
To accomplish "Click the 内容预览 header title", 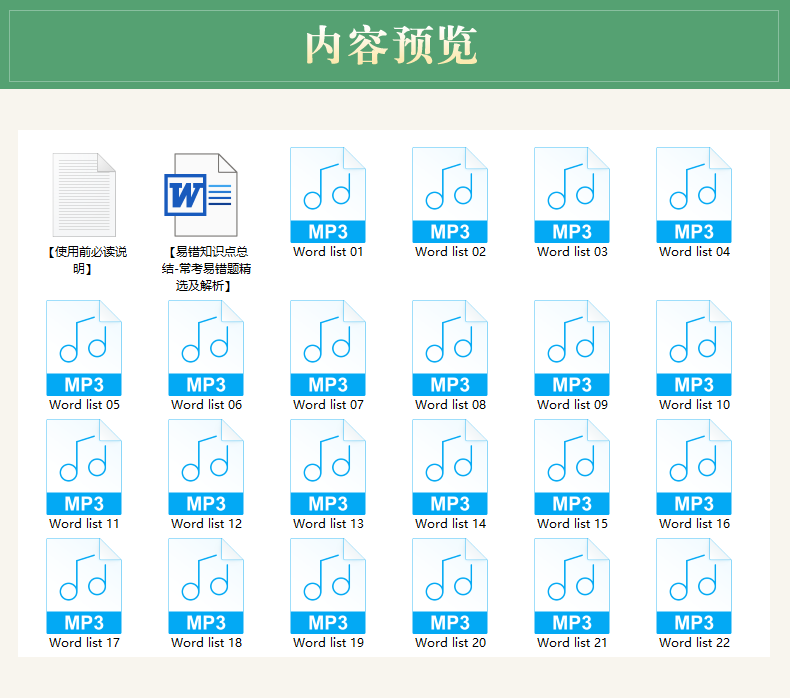I will (391, 45).
